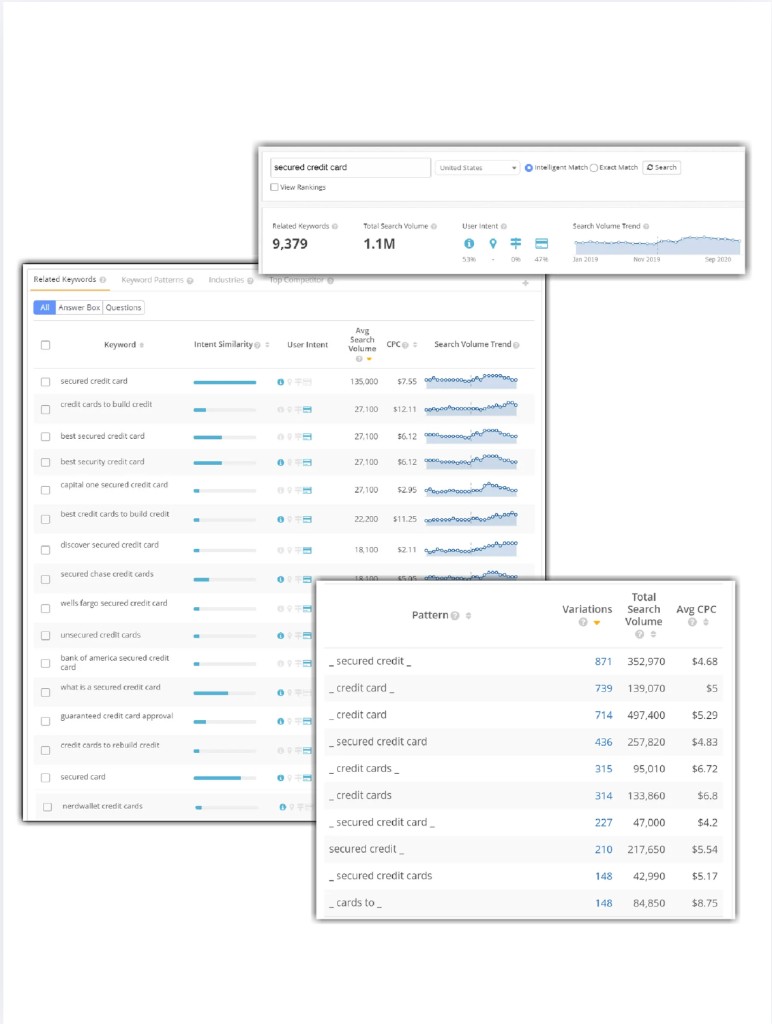Click help icon on Top Competitor tab
This screenshot has width=772, height=1024.
tap(330, 281)
